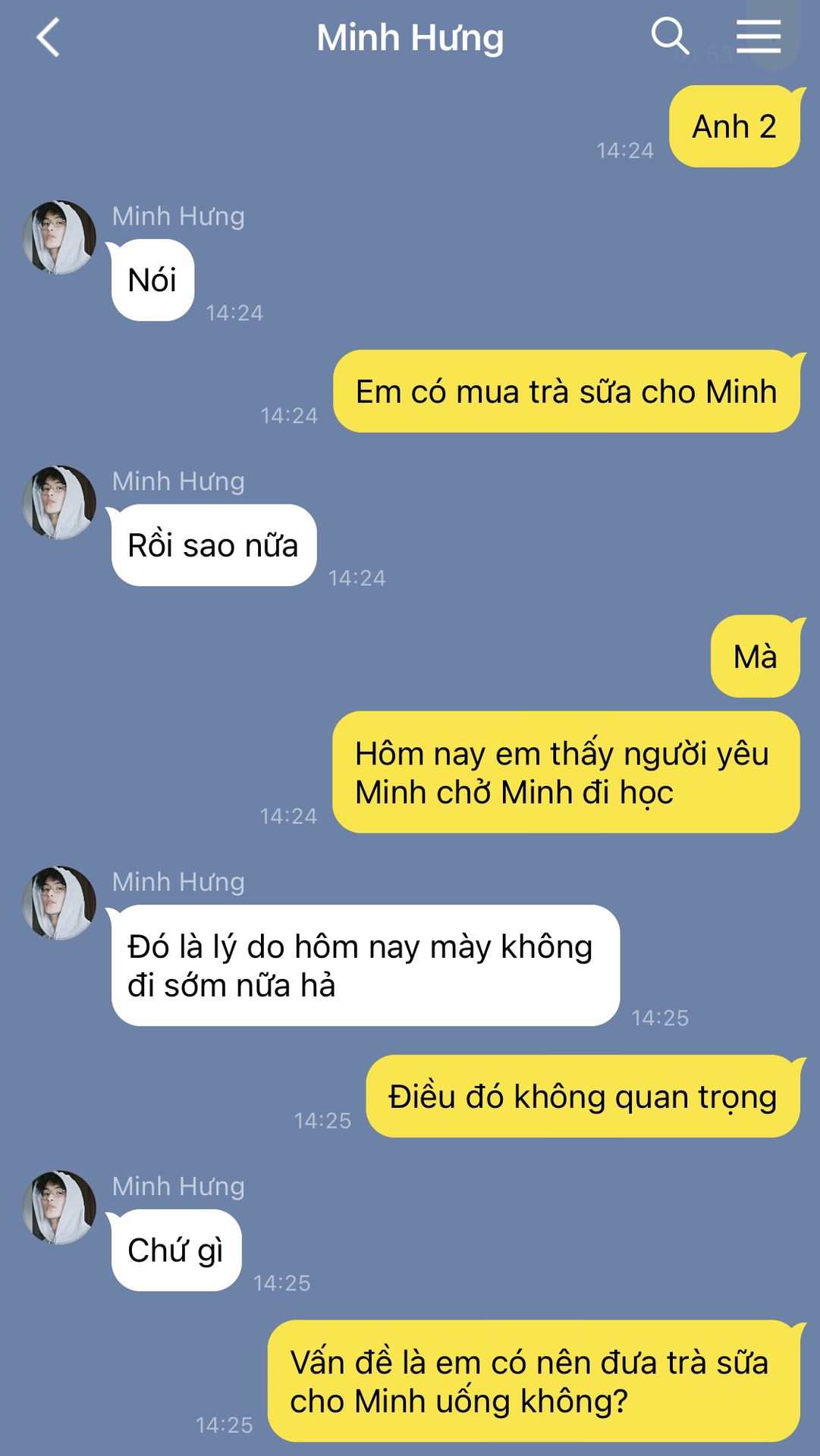The height and width of the screenshot is (1456, 820).
Task: Click the 'Minh Hưng' chat title in header
Action: pyautogui.click(x=410, y=38)
